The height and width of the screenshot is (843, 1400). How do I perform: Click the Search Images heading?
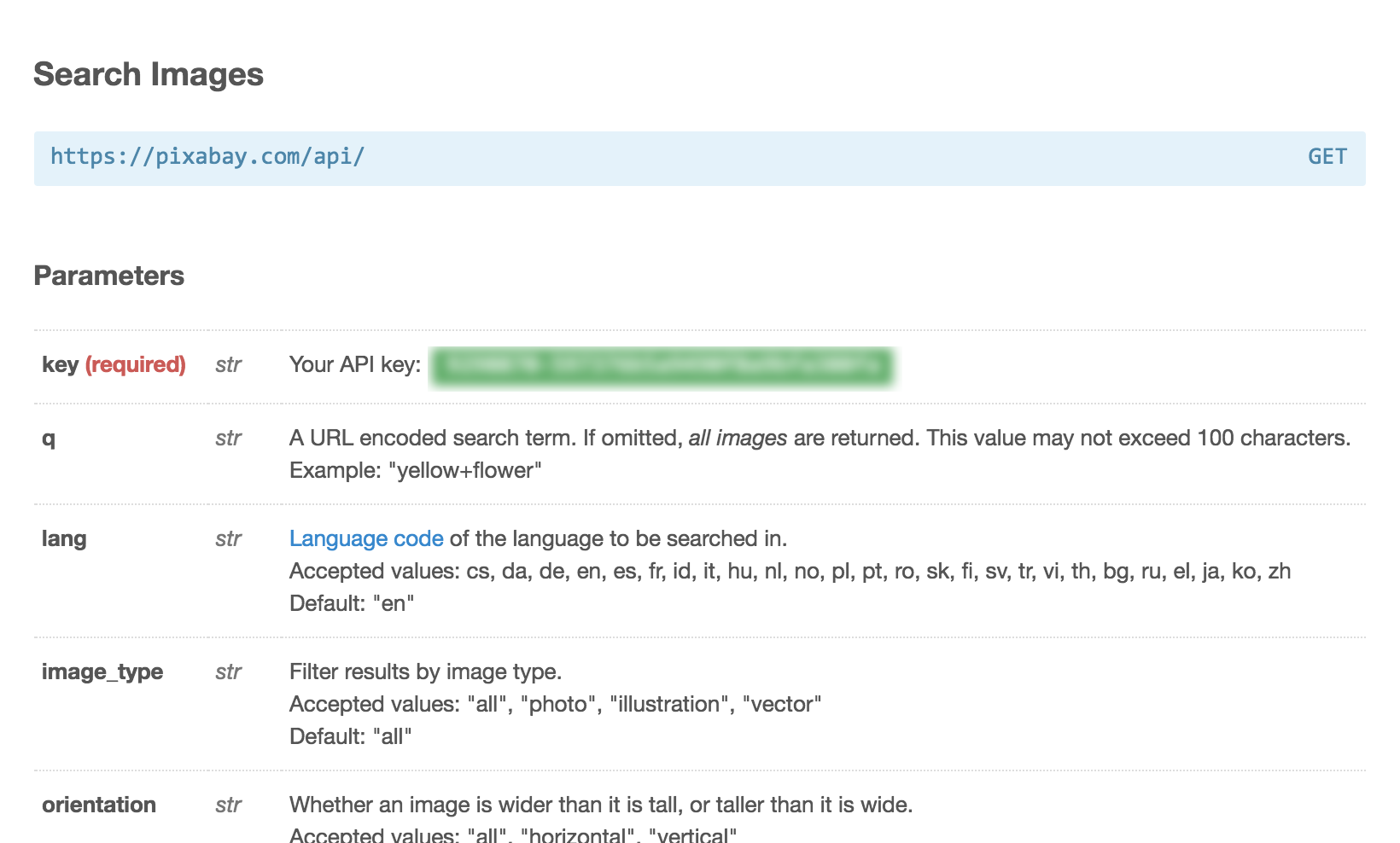(x=149, y=74)
